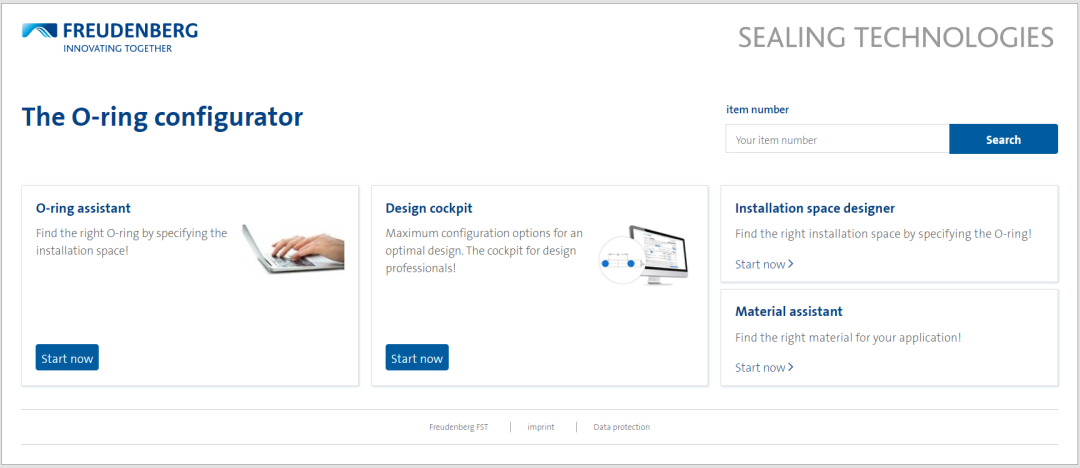This screenshot has height=468, width=1080.
Task: Start the O-ring assistant with Start now
Action: coord(67,358)
